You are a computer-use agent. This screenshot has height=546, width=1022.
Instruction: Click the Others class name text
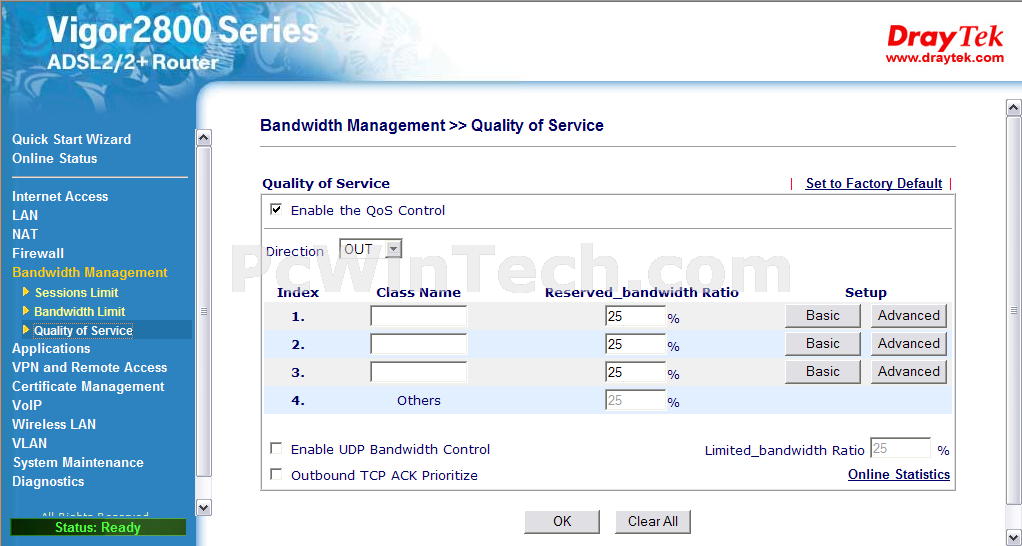pyautogui.click(x=419, y=401)
